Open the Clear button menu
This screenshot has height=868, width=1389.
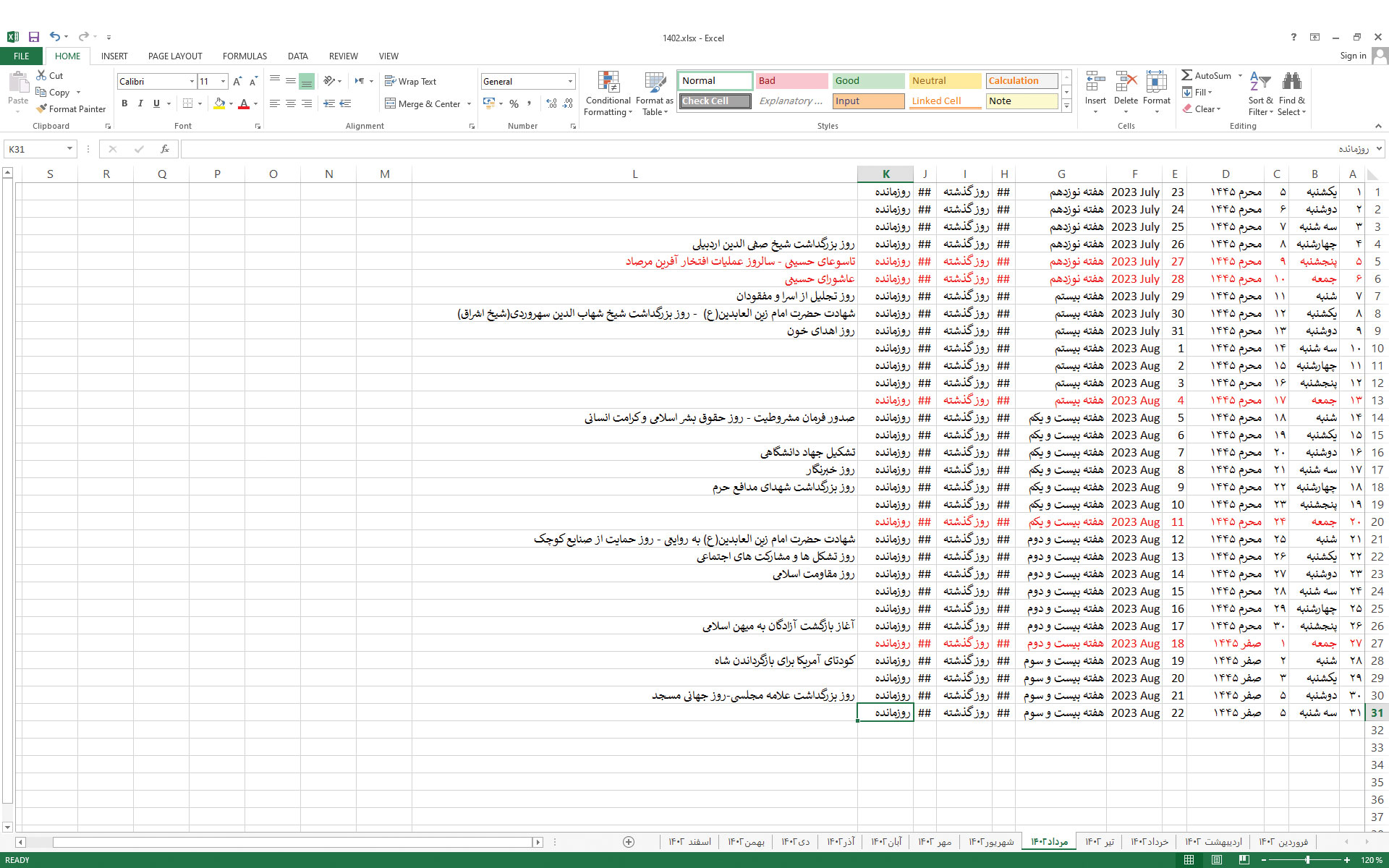pos(1202,109)
